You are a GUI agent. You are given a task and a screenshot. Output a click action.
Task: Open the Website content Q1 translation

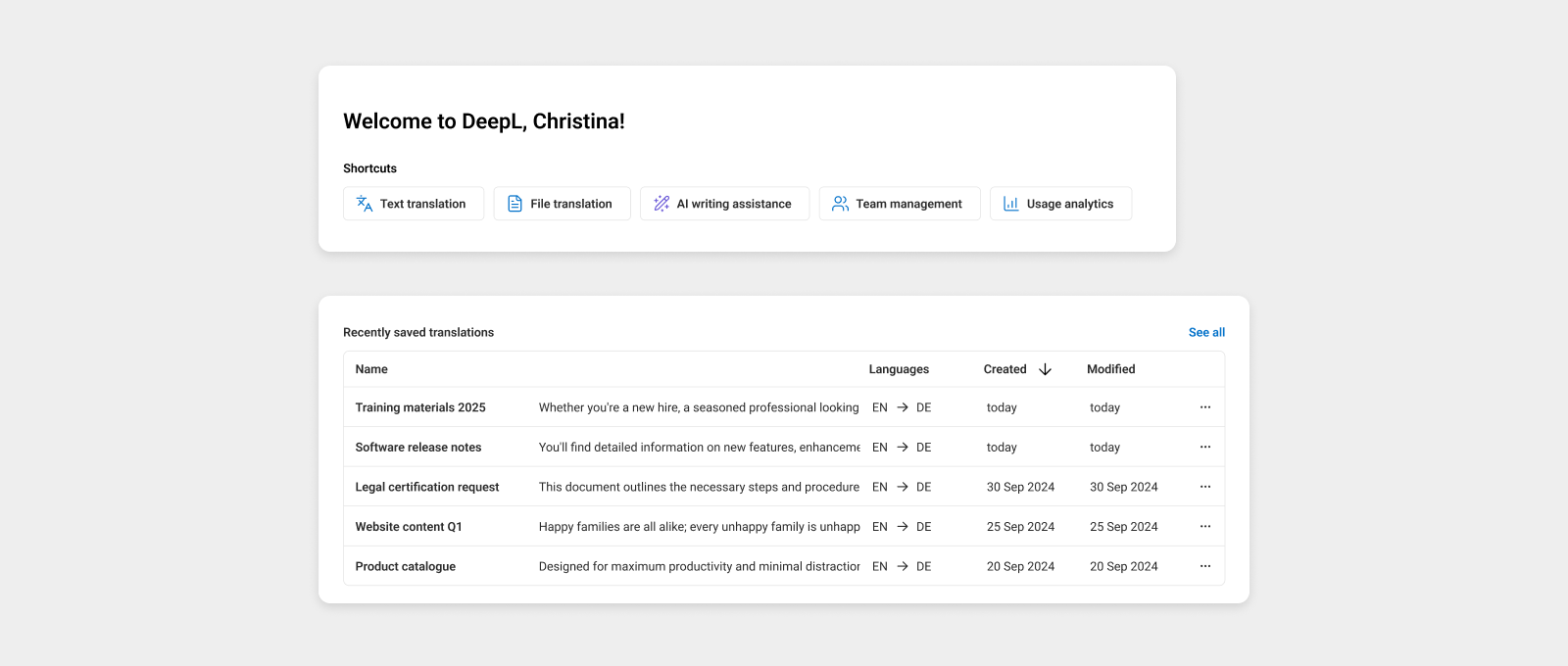pos(409,526)
